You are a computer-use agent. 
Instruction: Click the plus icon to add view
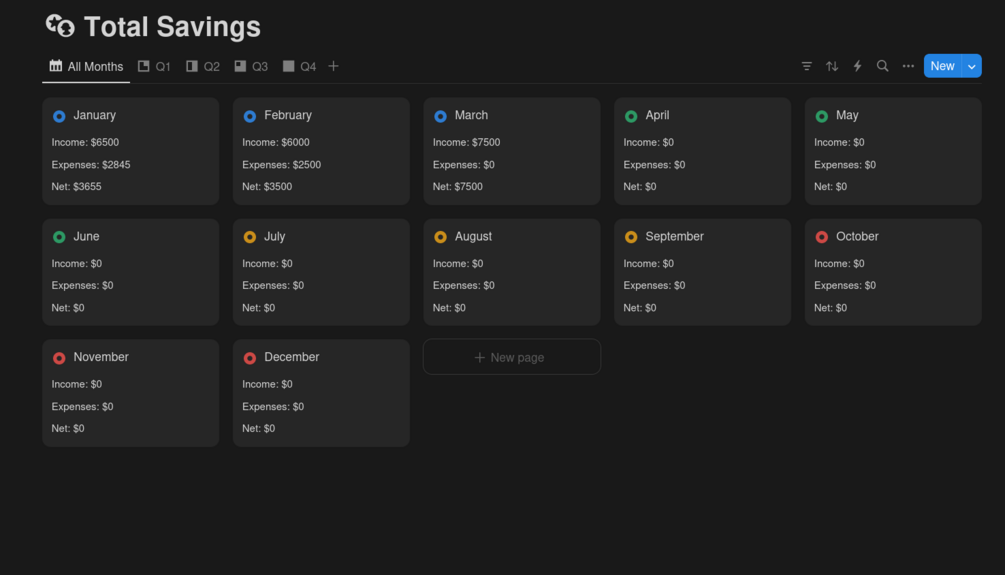click(x=334, y=66)
